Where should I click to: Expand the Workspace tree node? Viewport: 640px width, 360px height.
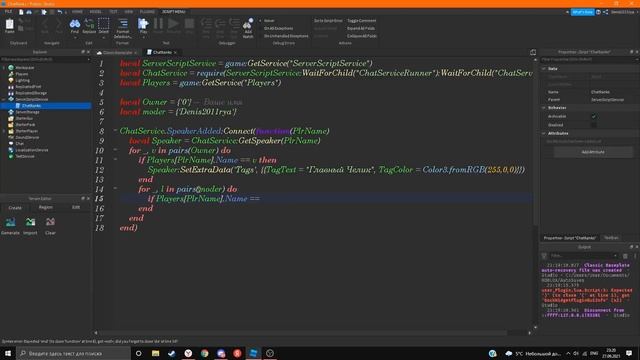[x=4, y=68]
